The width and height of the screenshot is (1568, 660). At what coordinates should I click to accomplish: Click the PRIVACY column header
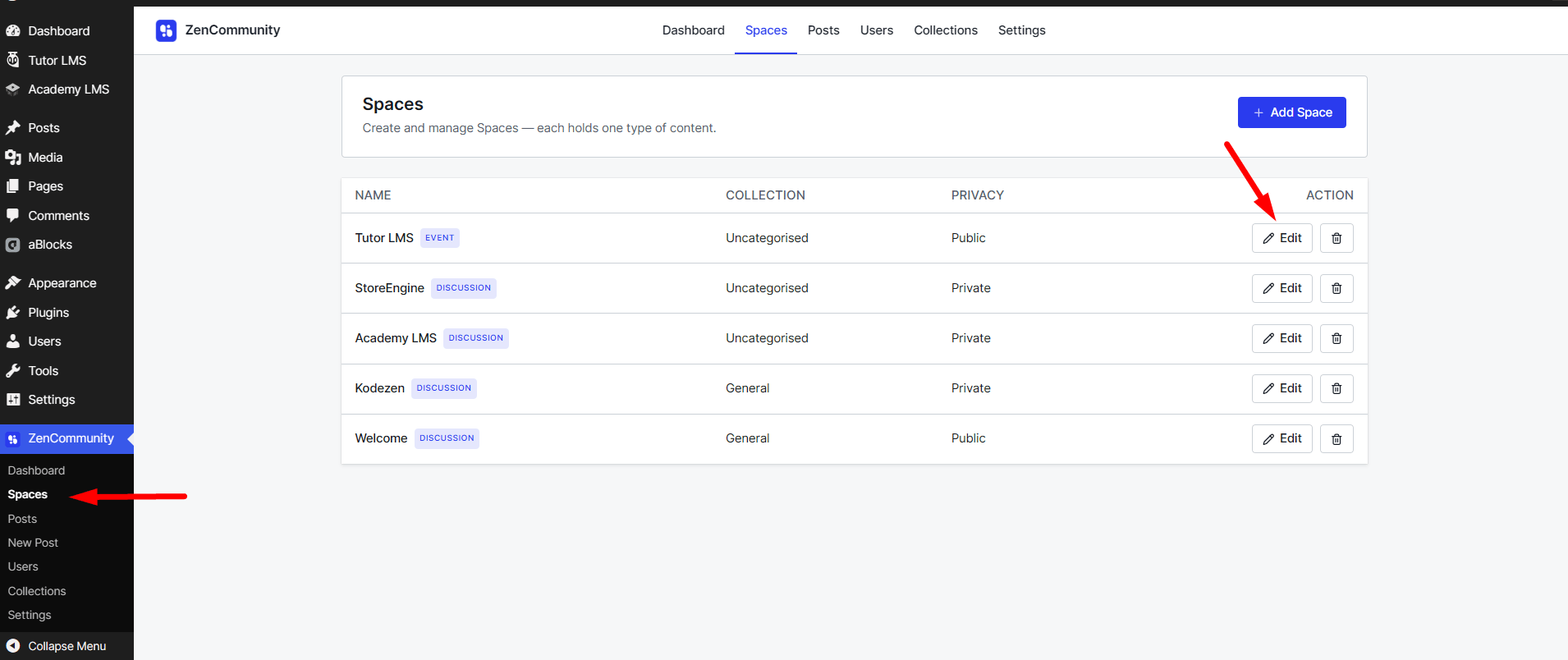coord(978,195)
